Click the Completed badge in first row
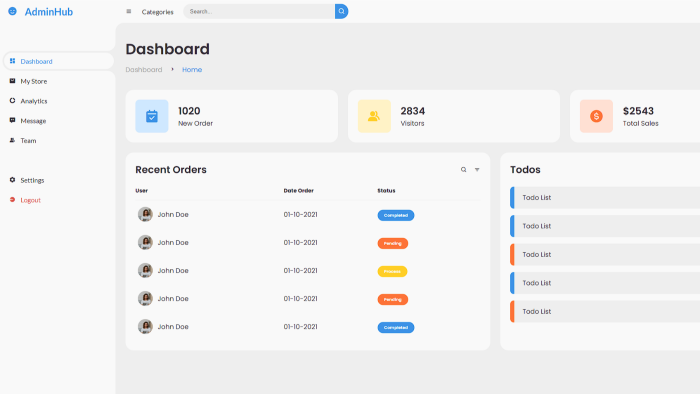Viewport: 700px width, 394px height. pyautogui.click(x=396, y=215)
